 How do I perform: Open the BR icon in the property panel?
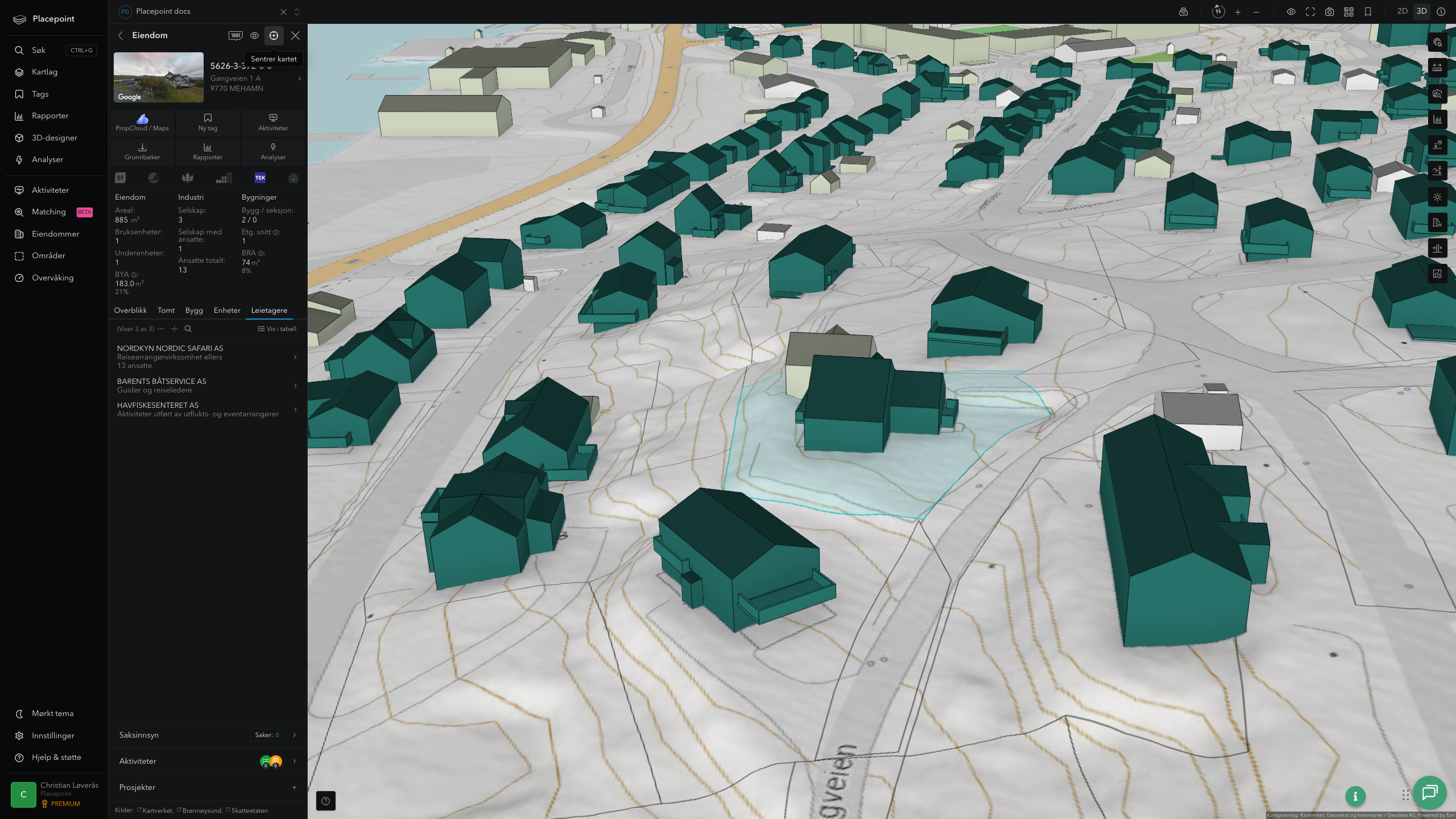click(x=120, y=178)
